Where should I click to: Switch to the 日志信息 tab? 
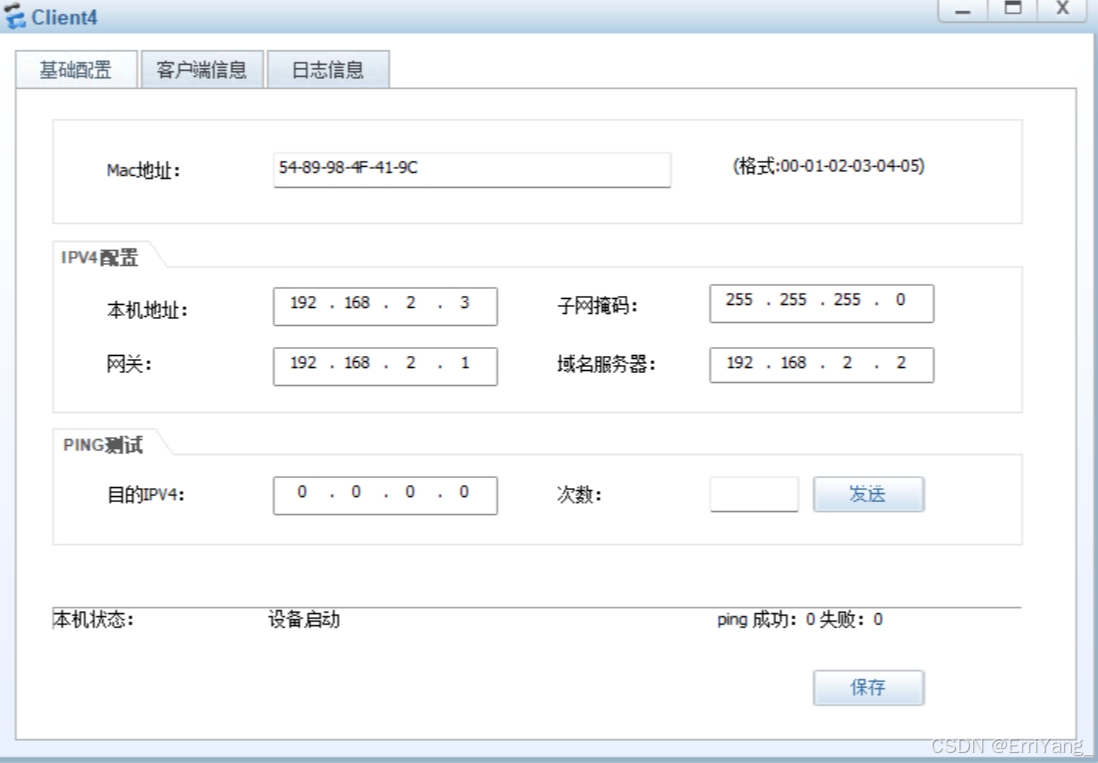click(x=328, y=69)
